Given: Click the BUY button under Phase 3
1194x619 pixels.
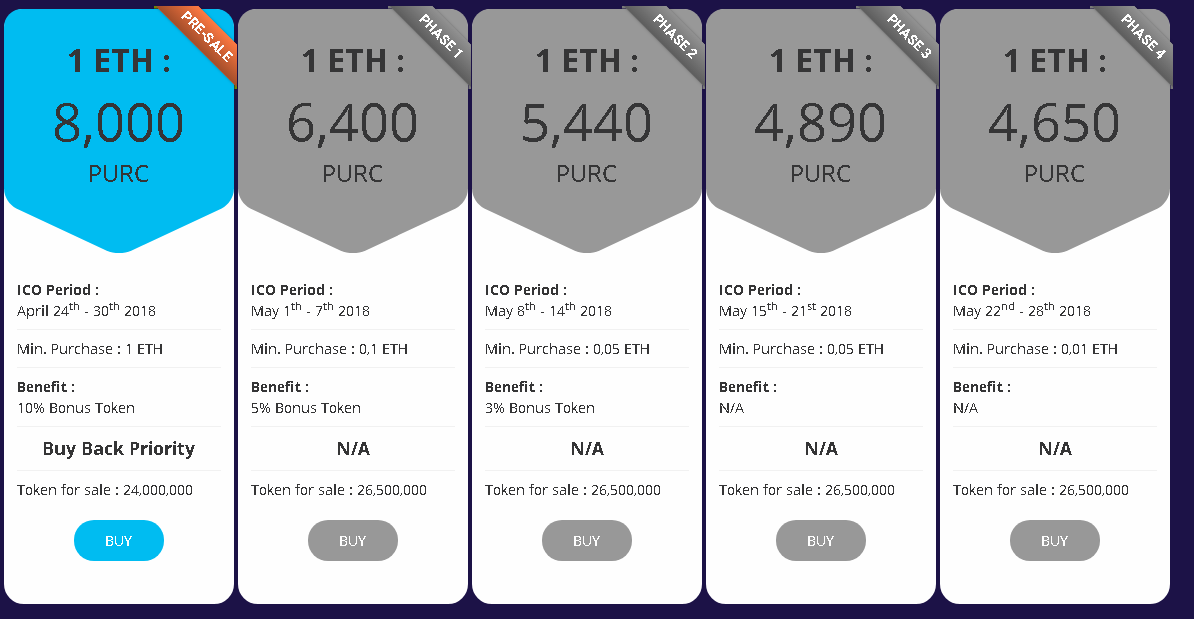Looking at the screenshot, I should point(821,541).
